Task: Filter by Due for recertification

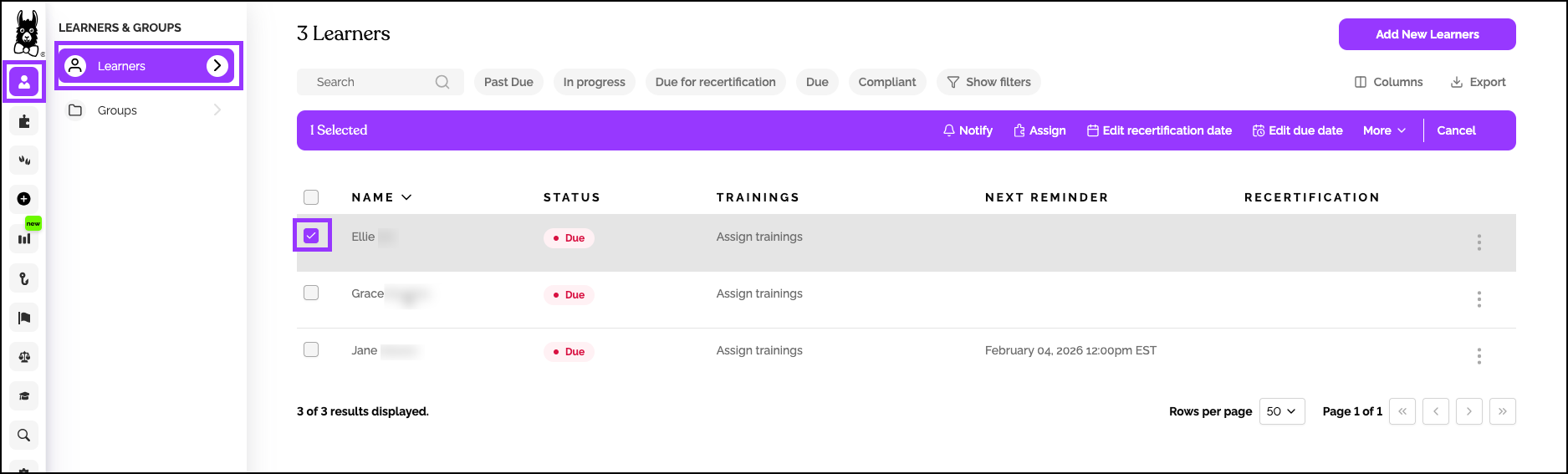Action: 715,82
